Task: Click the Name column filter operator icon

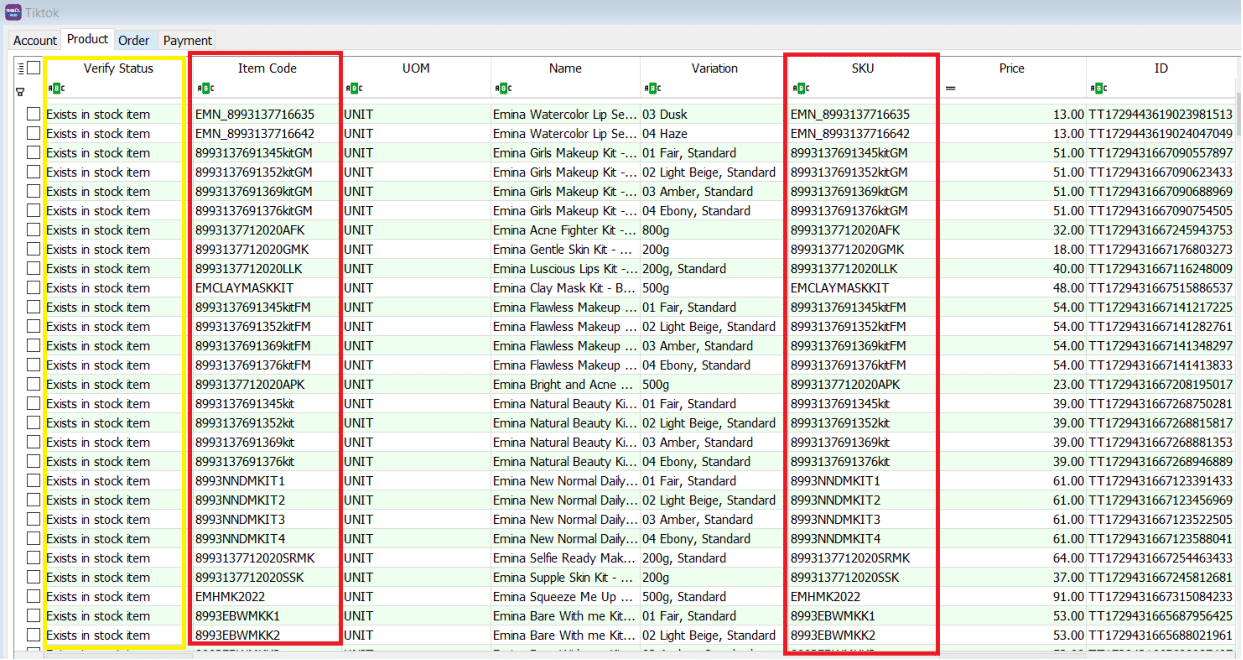Action: coord(502,89)
